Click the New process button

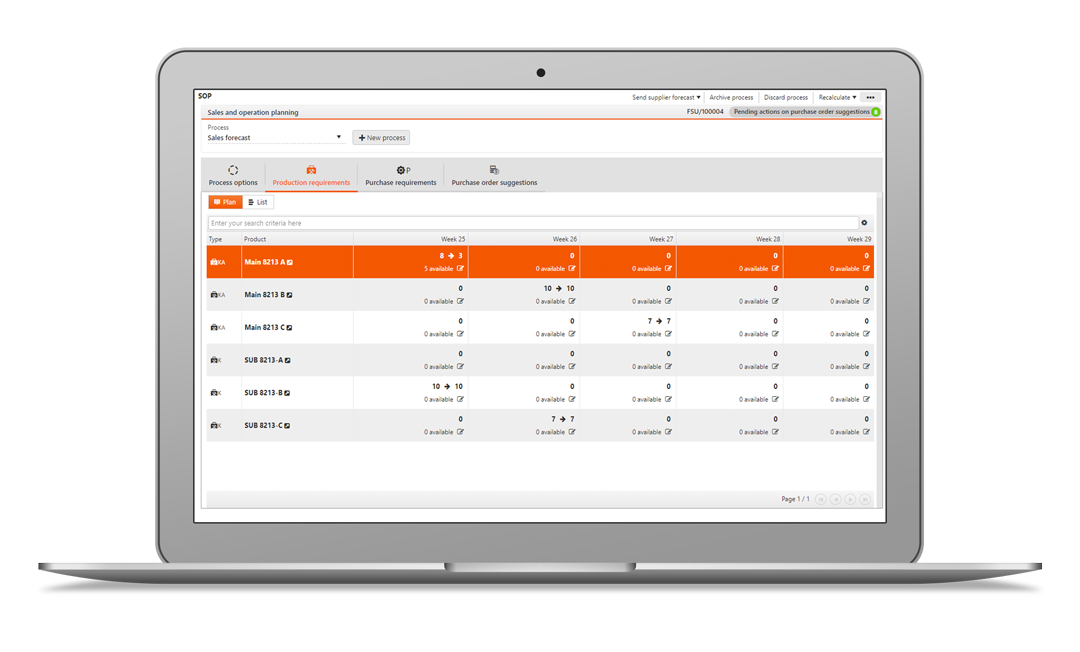tap(380, 137)
